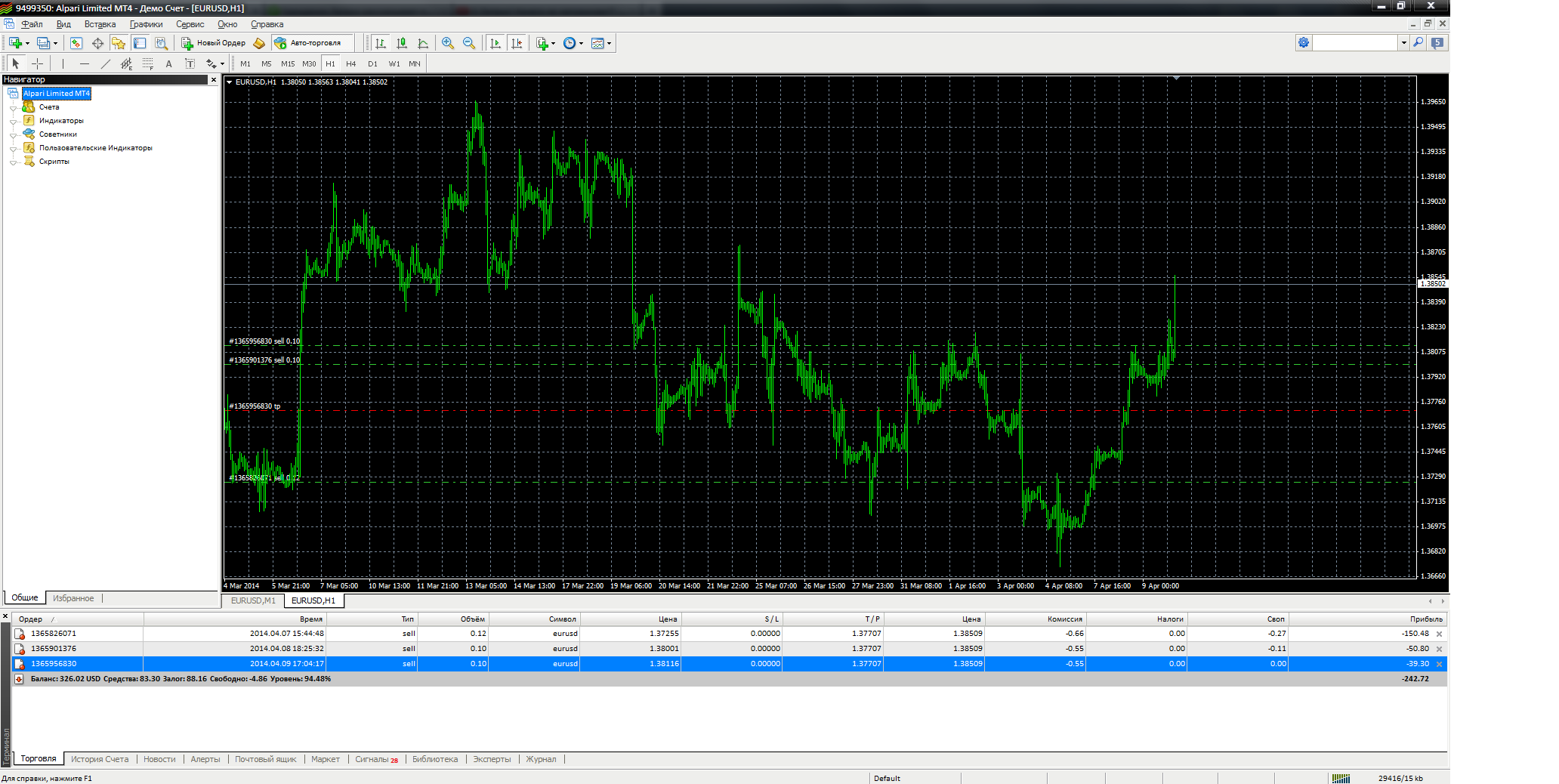The image size is (1559, 784).
Task: Open the Графики menu
Action: pyautogui.click(x=146, y=24)
